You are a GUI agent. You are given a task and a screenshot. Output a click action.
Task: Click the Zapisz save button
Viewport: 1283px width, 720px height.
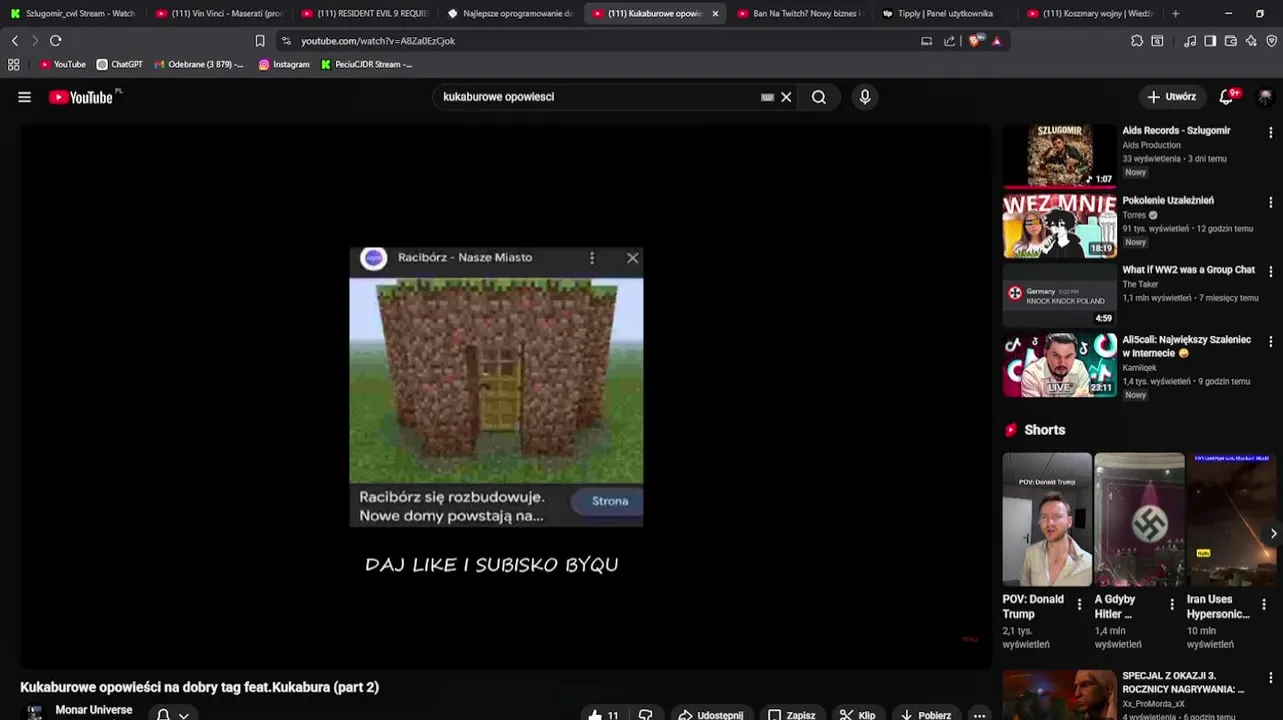coord(791,715)
